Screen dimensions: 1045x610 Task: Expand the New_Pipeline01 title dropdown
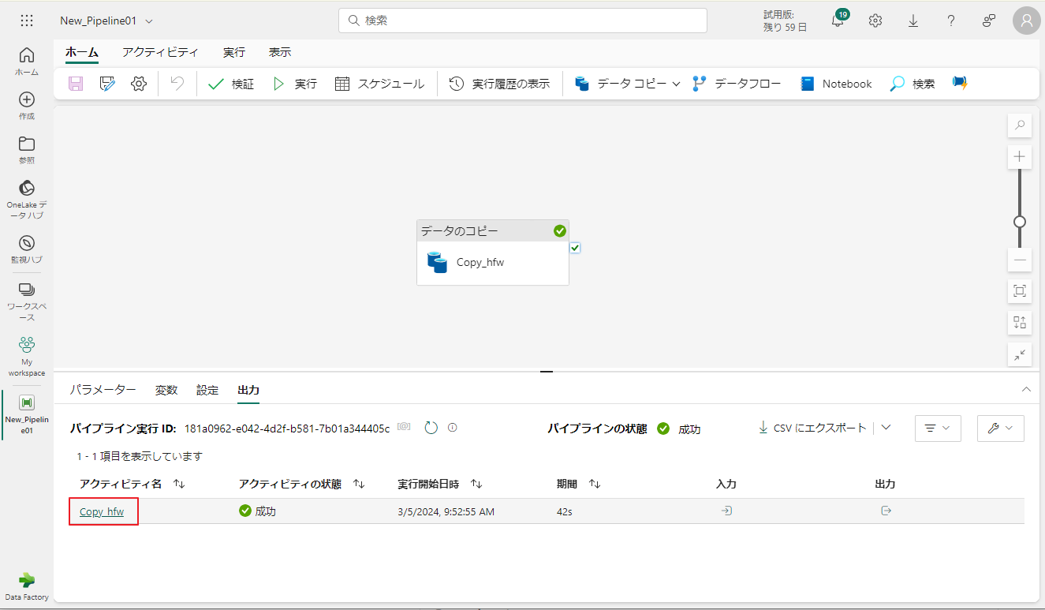pyautogui.click(x=149, y=21)
